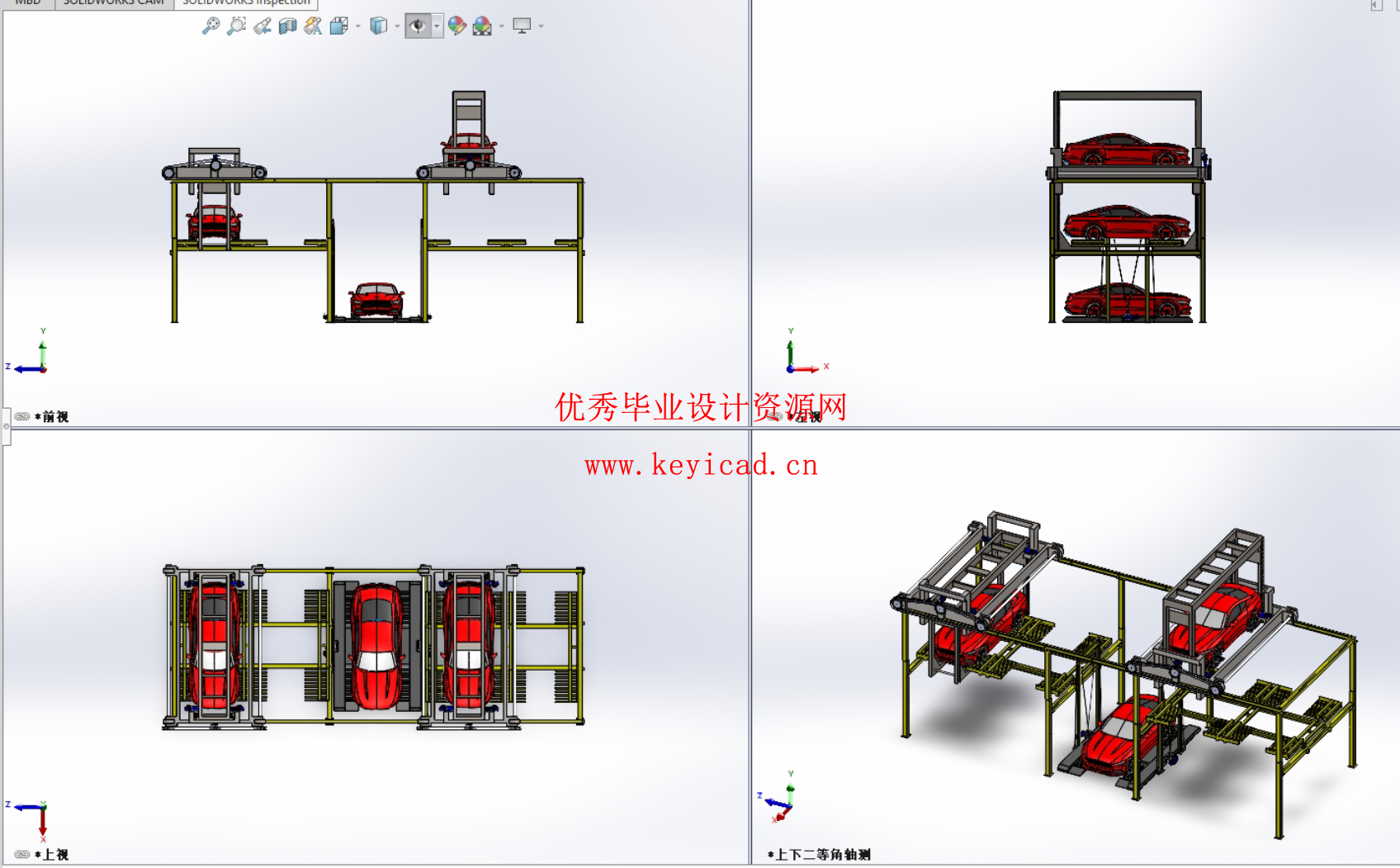
Task: Click the View Orientation cube icon
Action: [x=338, y=26]
